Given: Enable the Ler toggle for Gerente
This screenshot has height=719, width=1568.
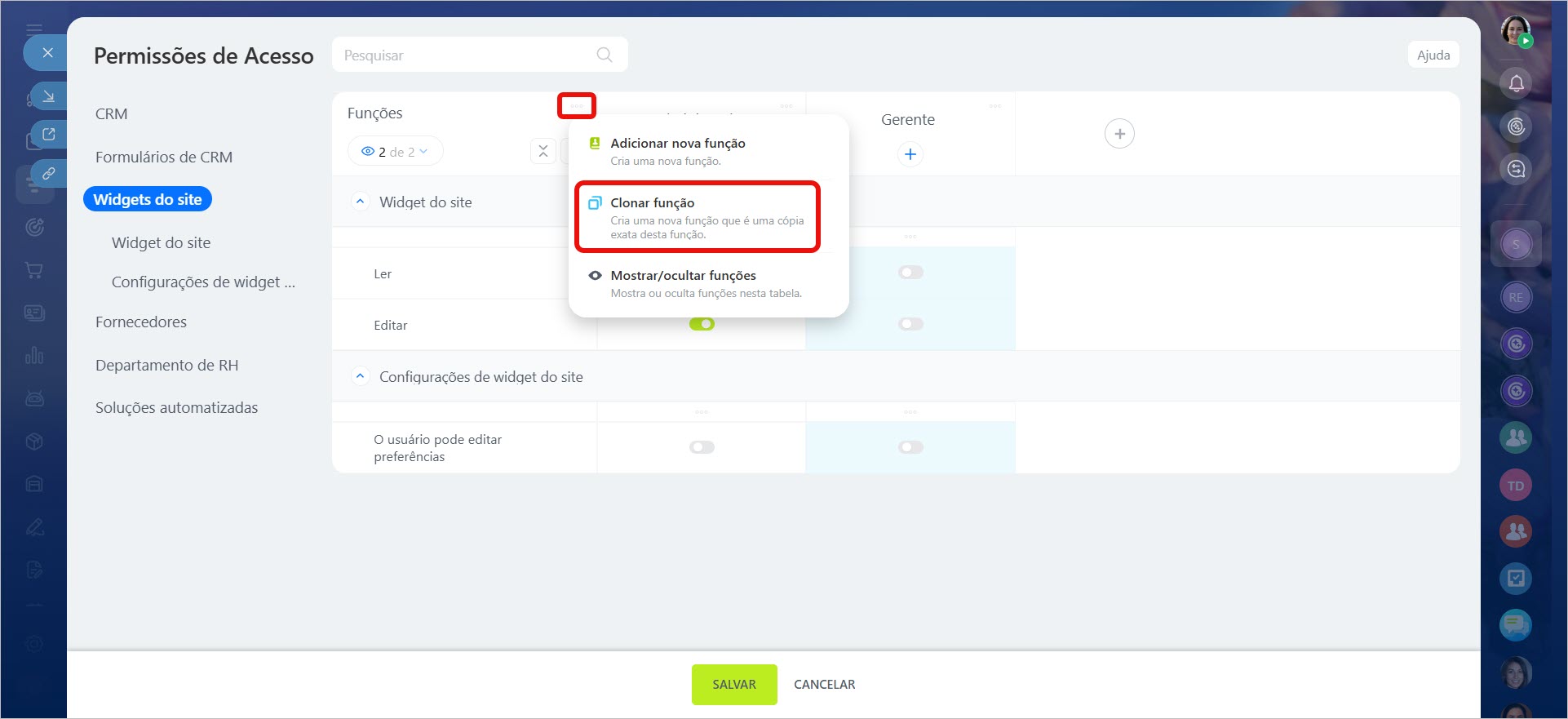Looking at the screenshot, I should click(910, 273).
